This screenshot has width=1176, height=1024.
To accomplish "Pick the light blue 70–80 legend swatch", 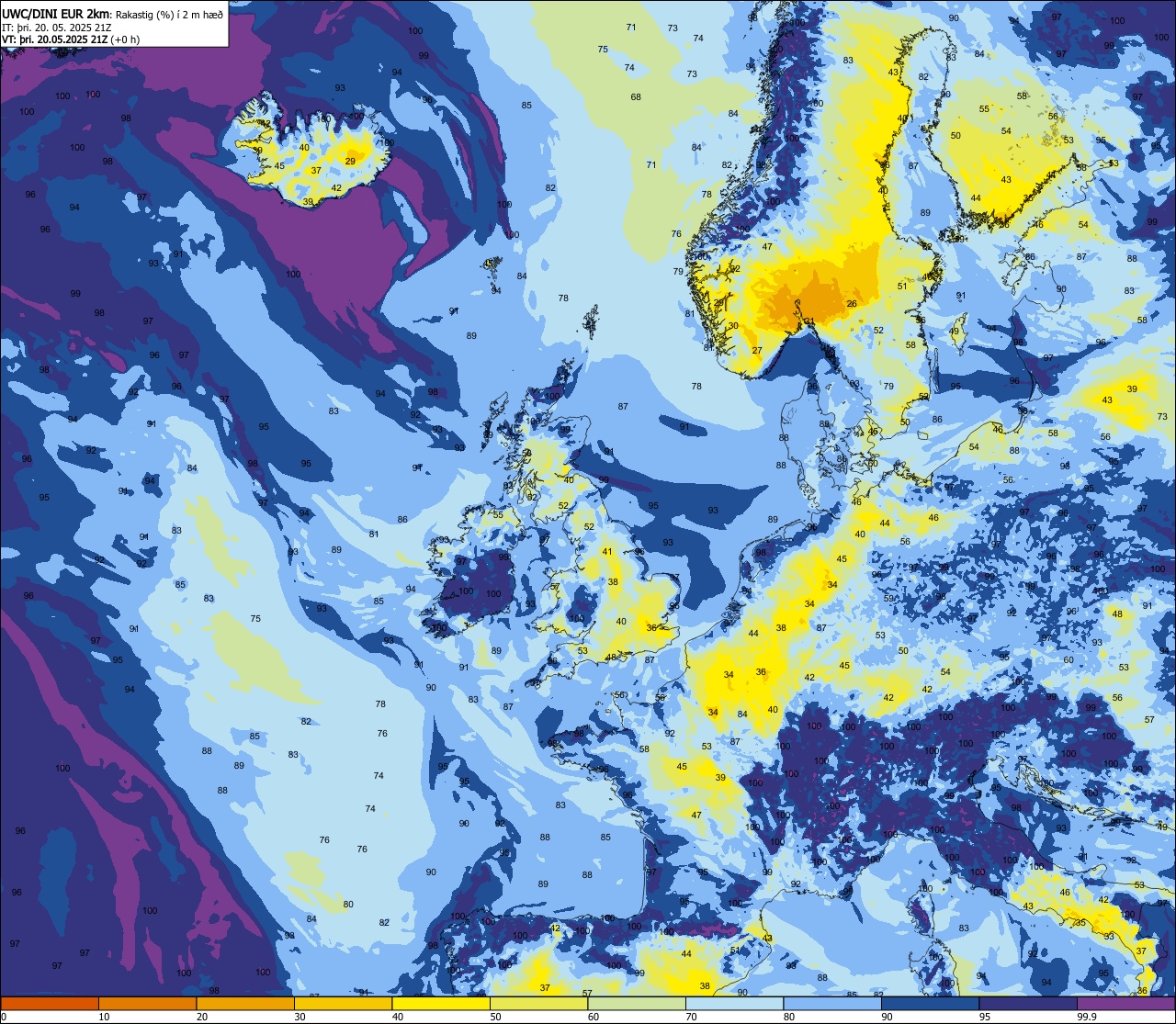I will [x=734, y=1003].
